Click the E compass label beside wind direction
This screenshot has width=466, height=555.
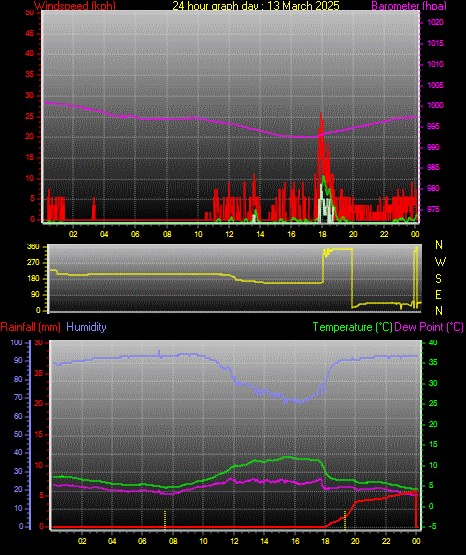pos(438,295)
